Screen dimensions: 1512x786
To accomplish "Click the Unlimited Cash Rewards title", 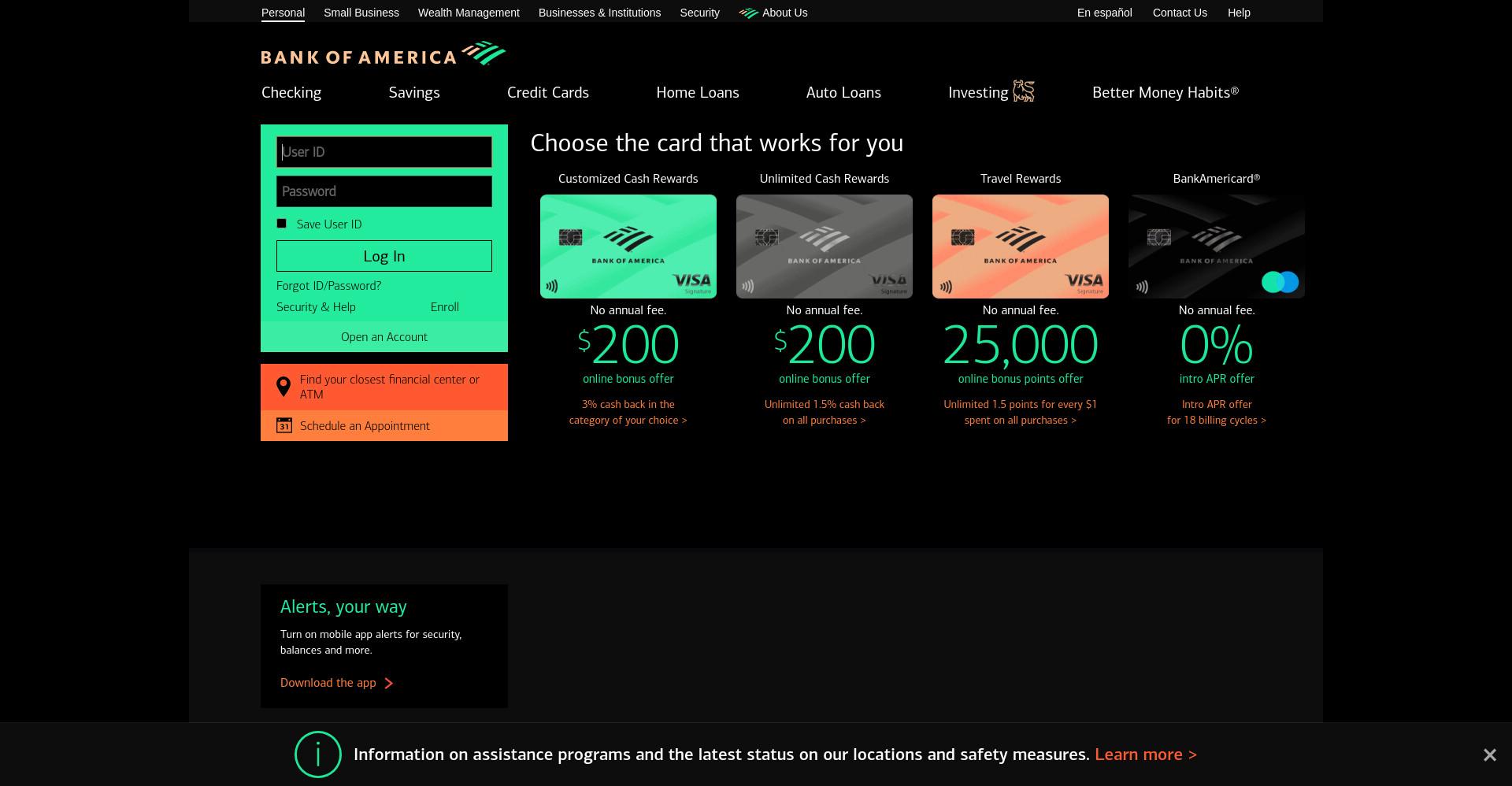I will coord(825,179).
